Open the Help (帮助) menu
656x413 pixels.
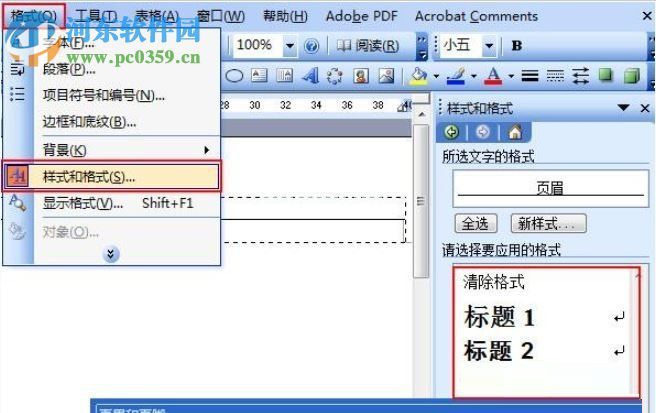coord(285,16)
